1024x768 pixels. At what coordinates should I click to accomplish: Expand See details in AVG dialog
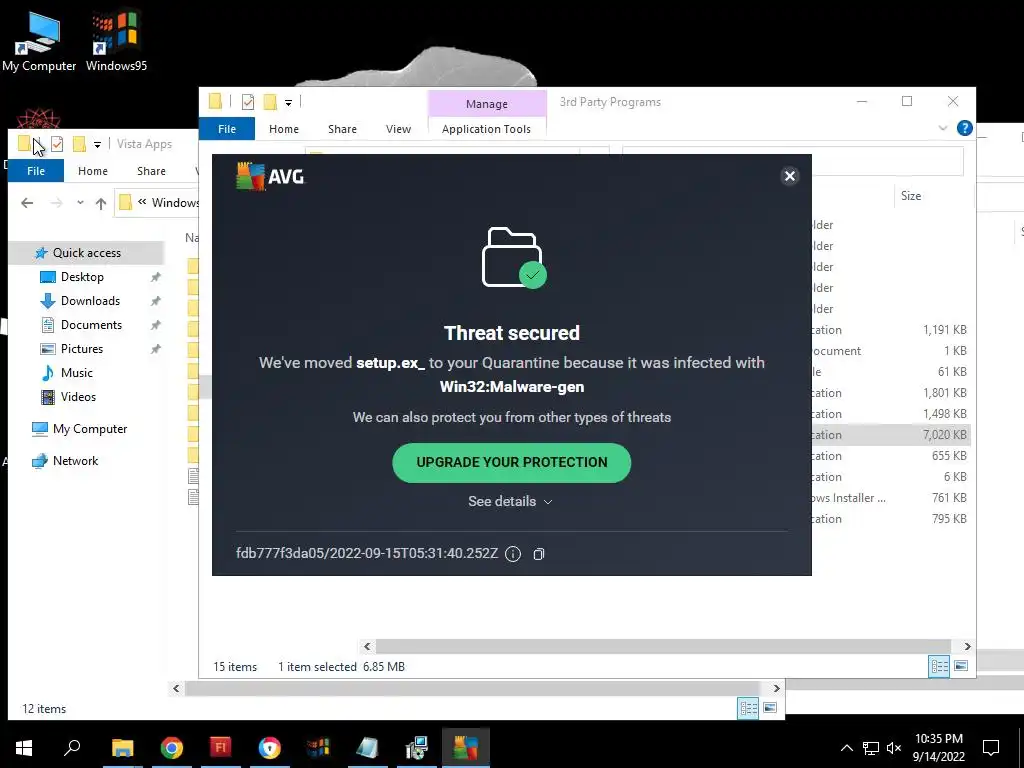[510, 501]
